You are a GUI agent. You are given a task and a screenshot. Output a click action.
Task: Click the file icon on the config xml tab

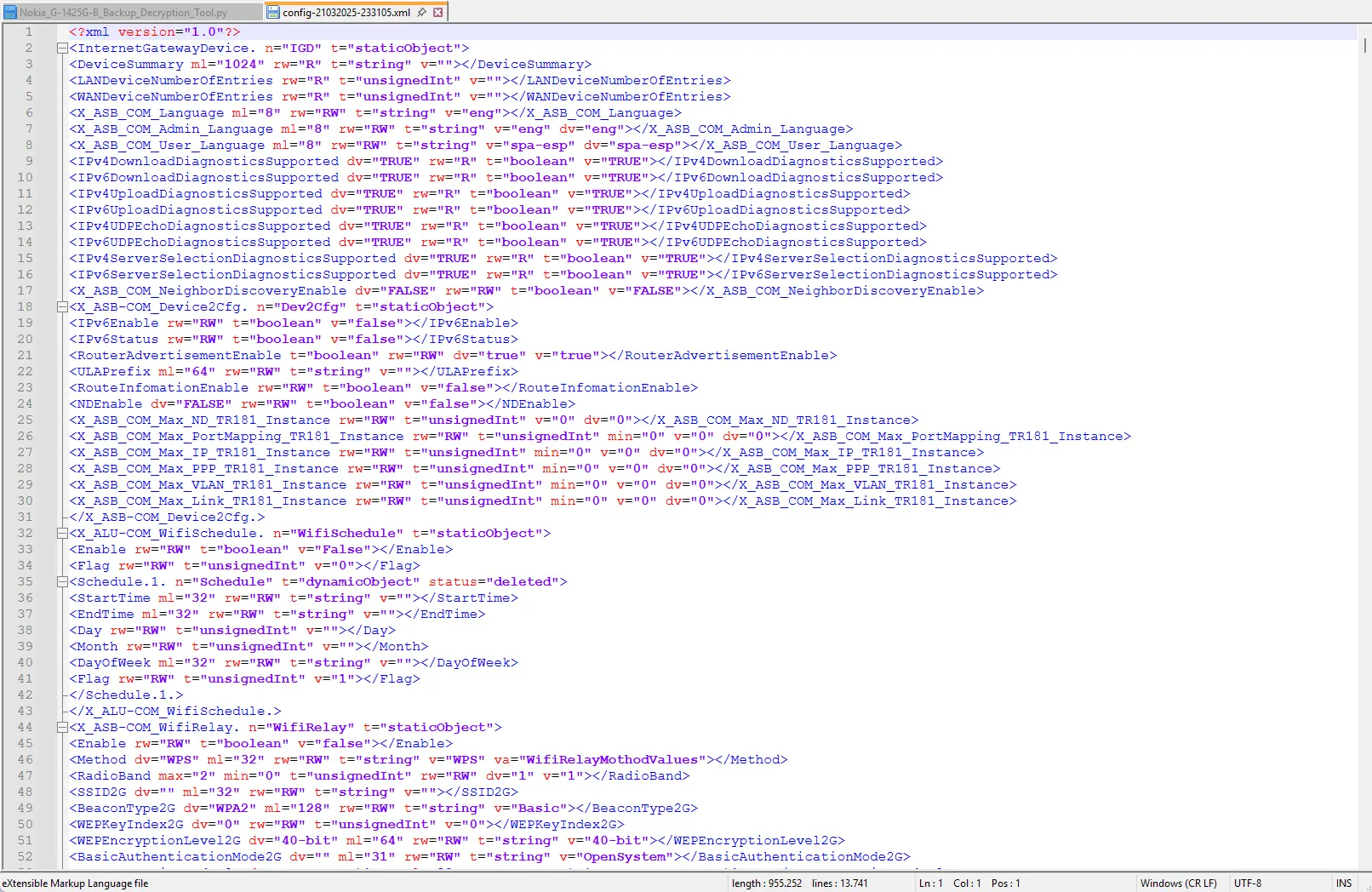click(x=273, y=13)
